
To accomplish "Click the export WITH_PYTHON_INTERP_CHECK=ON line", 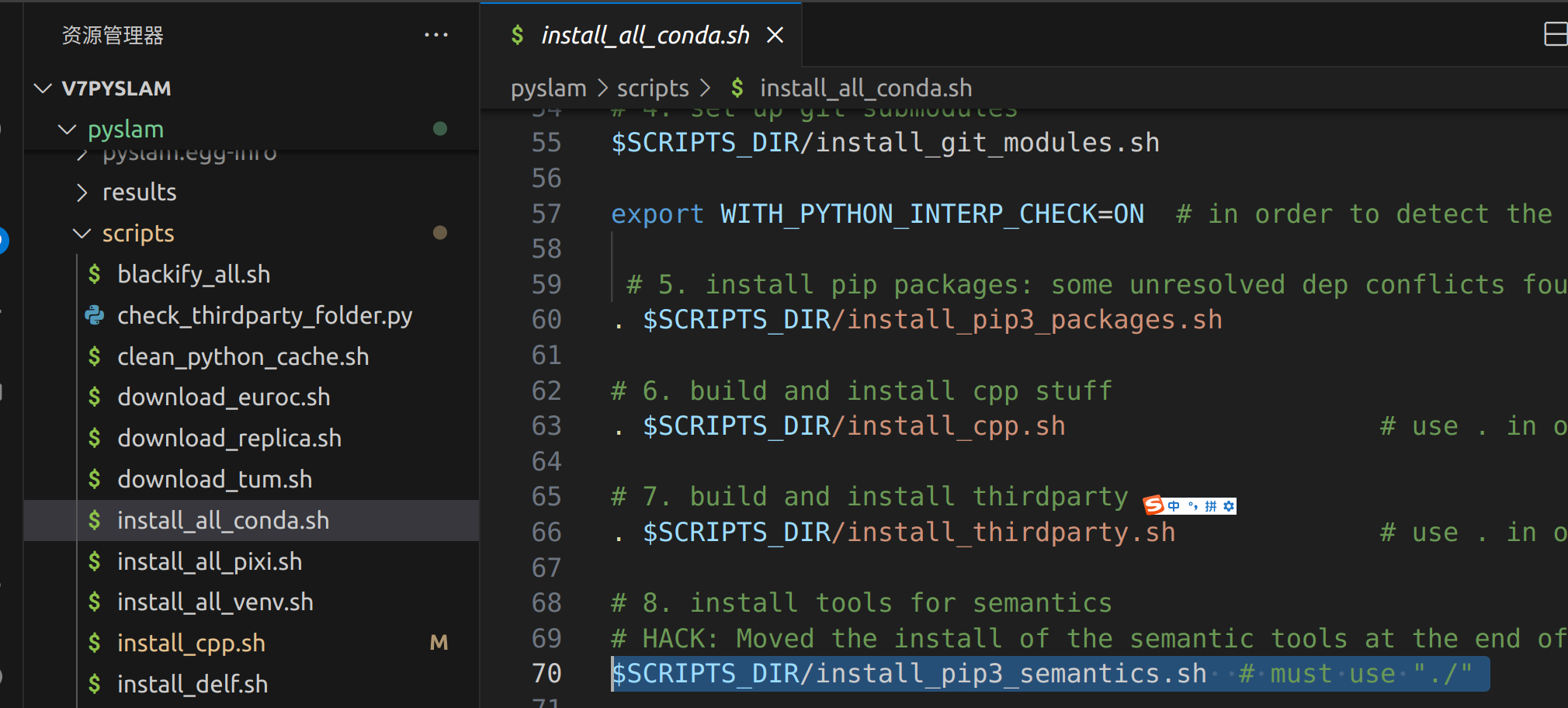I will click(x=878, y=214).
